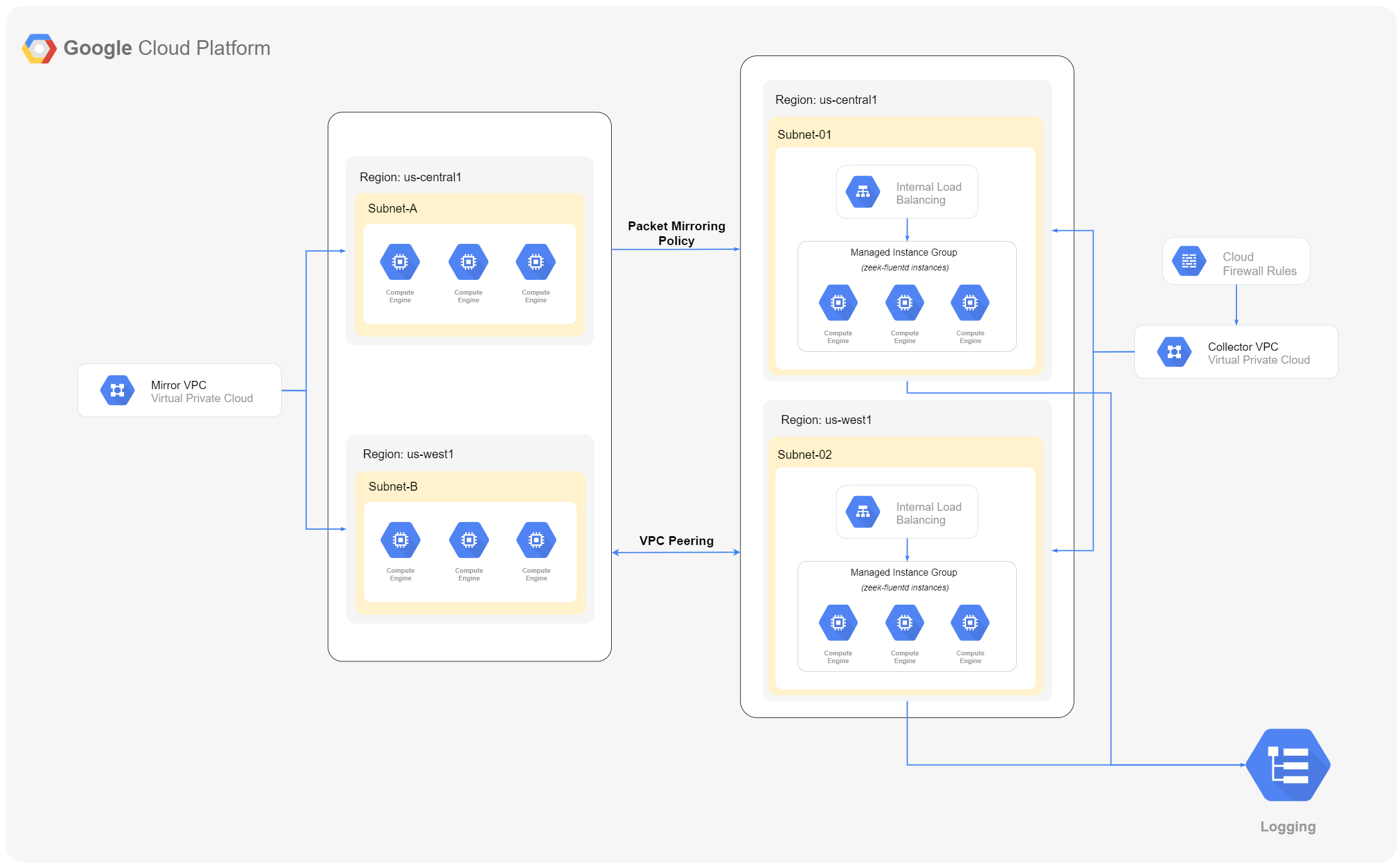1400x868 pixels.
Task: Click the Subnet-A heading
Action: coord(392,208)
